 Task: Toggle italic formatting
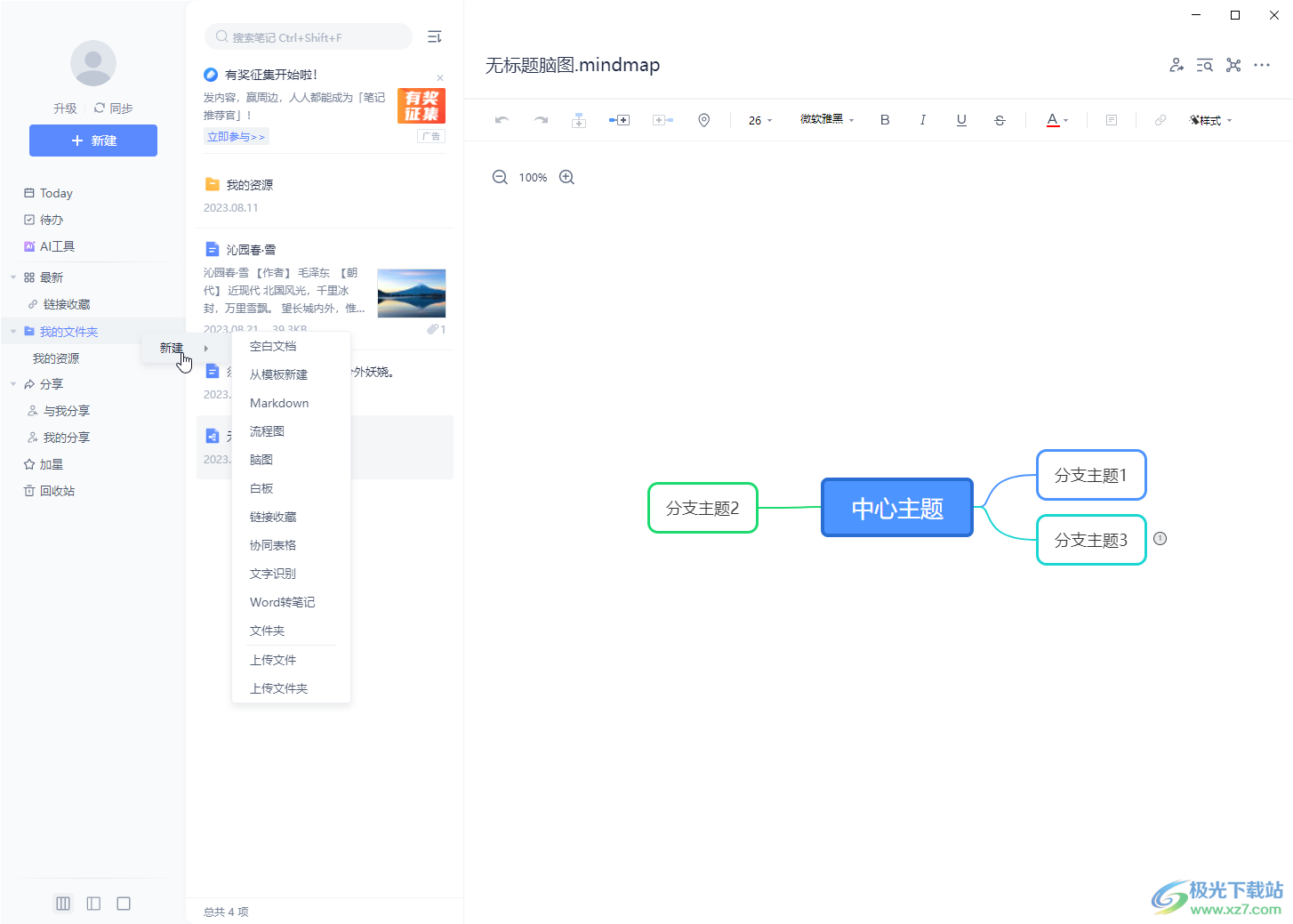923,120
